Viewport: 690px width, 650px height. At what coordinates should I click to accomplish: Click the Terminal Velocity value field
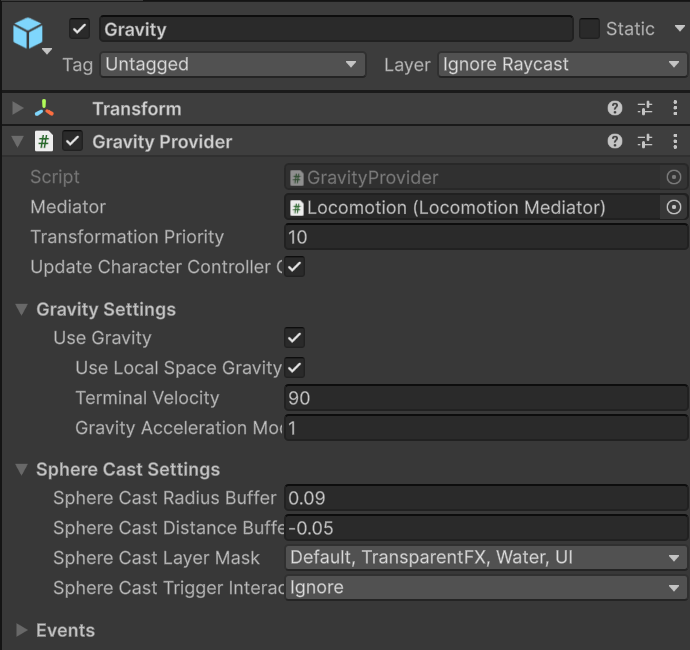pyautogui.click(x=486, y=398)
